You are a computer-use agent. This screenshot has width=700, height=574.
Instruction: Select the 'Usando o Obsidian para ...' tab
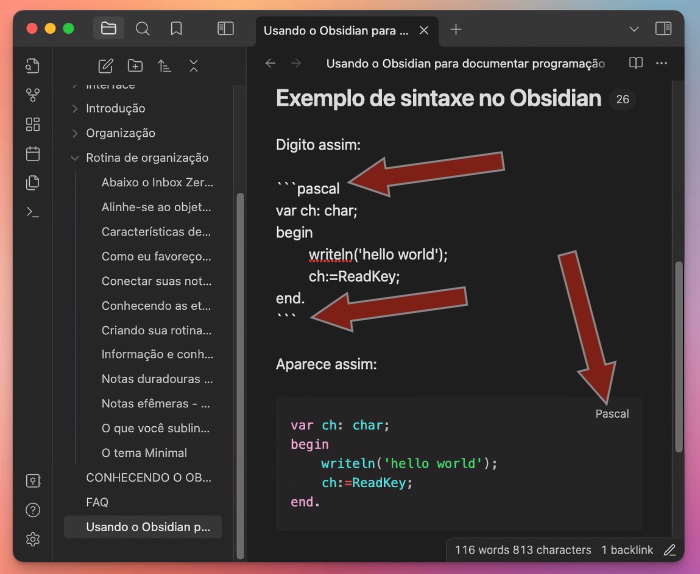tap(346, 31)
